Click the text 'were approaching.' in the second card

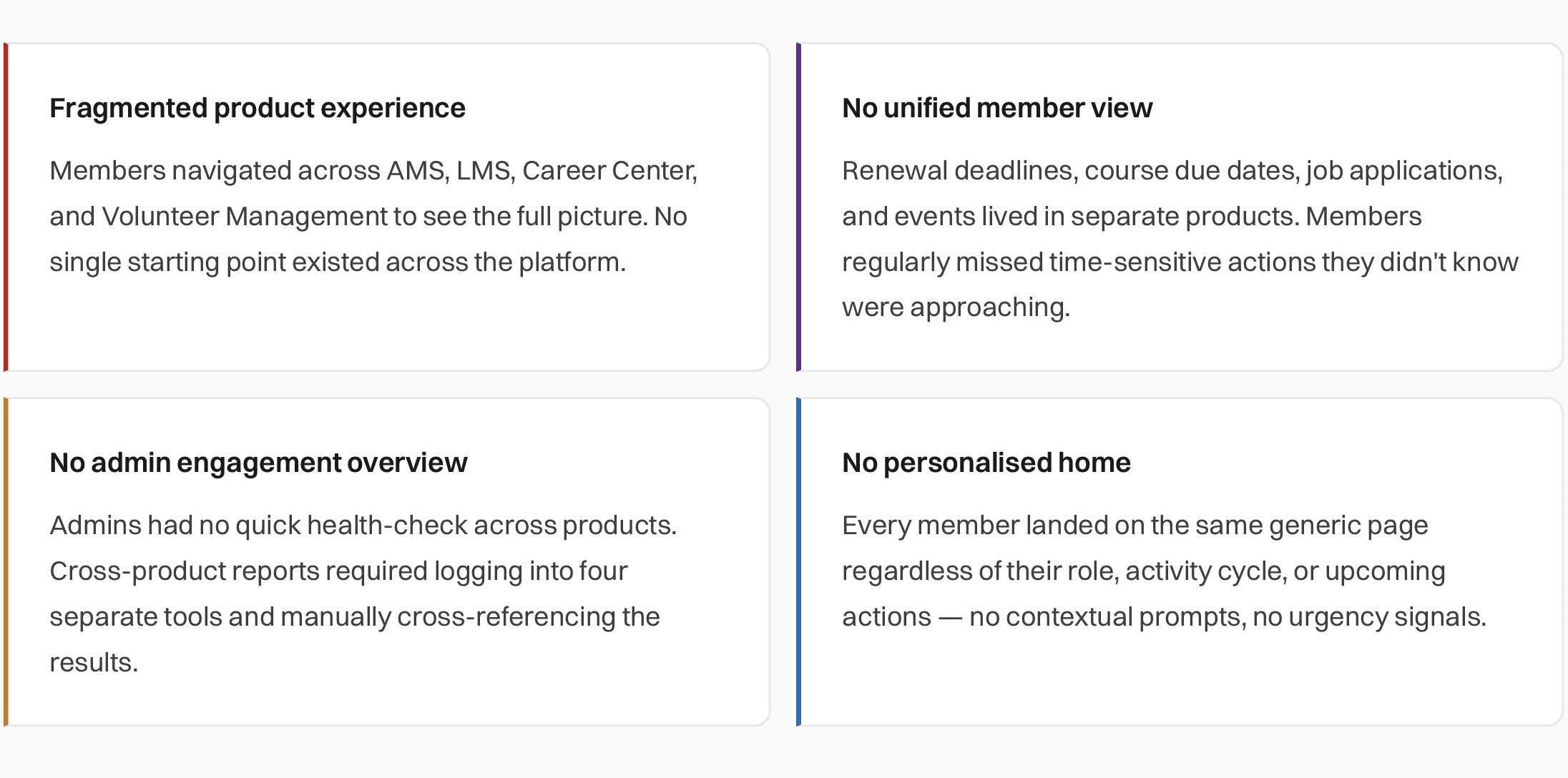pyautogui.click(x=956, y=307)
